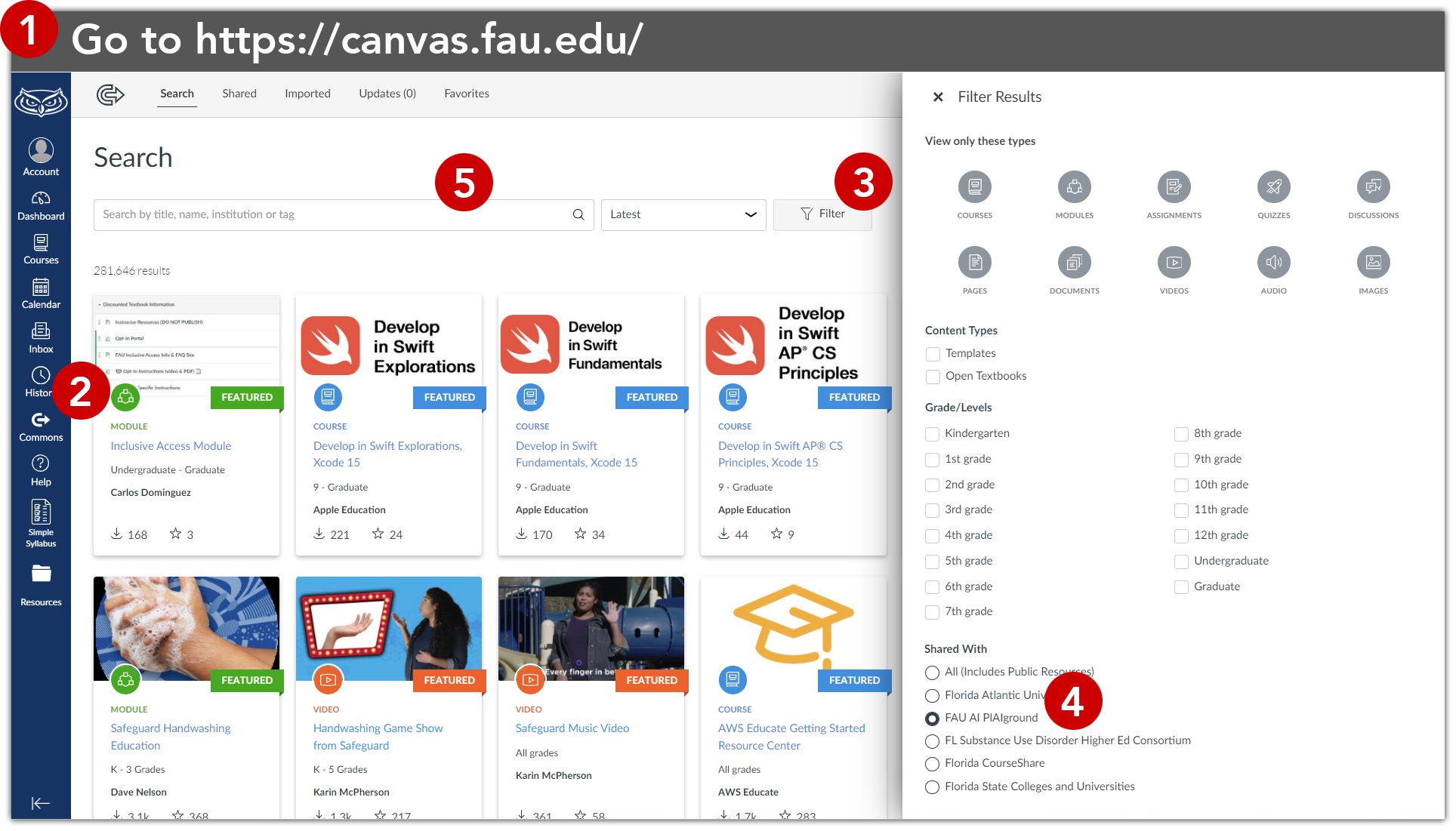Select the Audio type filter icon
1456x831 pixels.
click(x=1272, y=263)
